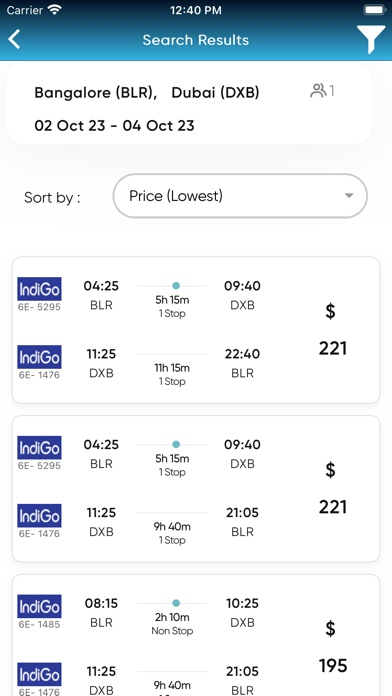
Task: Tap the back arrow icon
Action: point(14,40)
